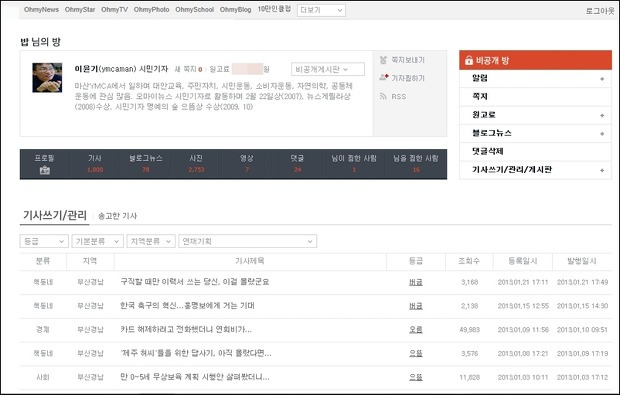Open the 연재기획 filter dropdown
620x395 pixels.
coord(248,241)
